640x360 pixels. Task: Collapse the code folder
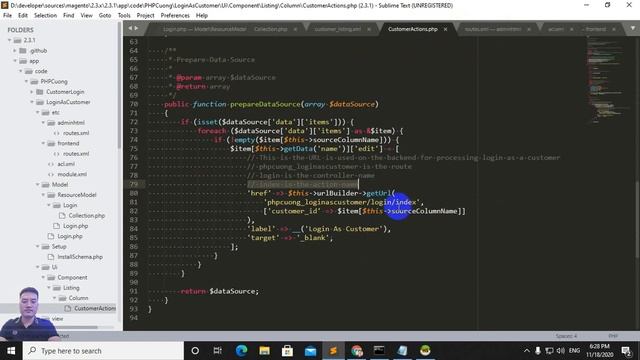pos(21,71)
